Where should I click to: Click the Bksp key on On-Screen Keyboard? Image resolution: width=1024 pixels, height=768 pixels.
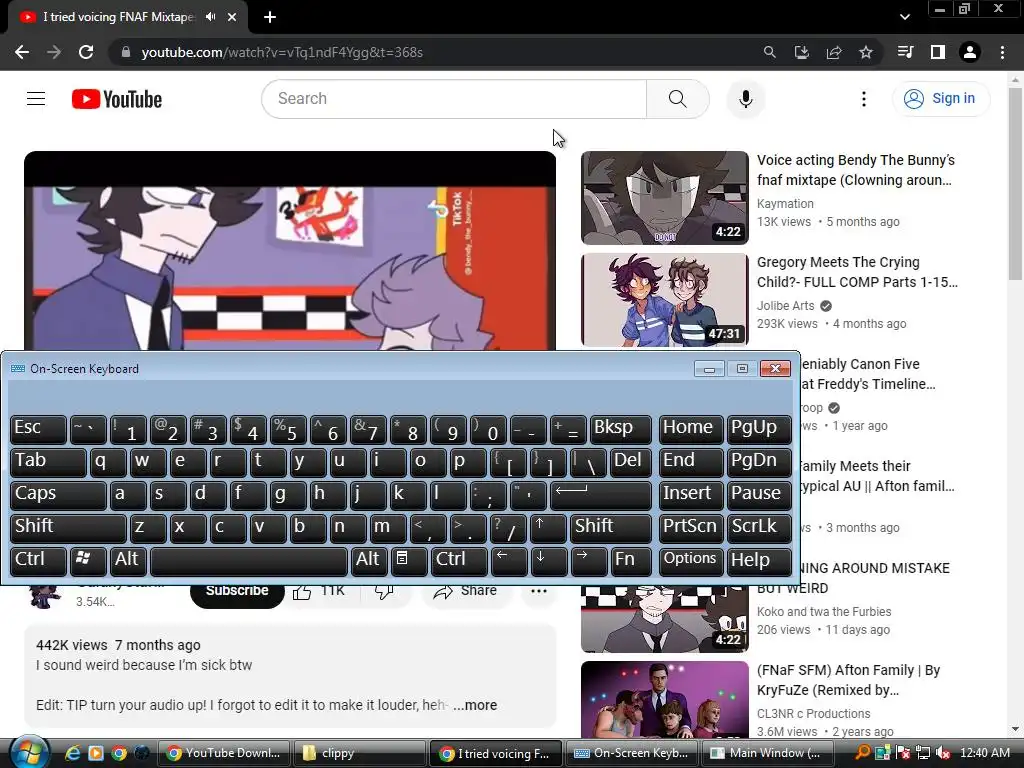click(620, 429)
